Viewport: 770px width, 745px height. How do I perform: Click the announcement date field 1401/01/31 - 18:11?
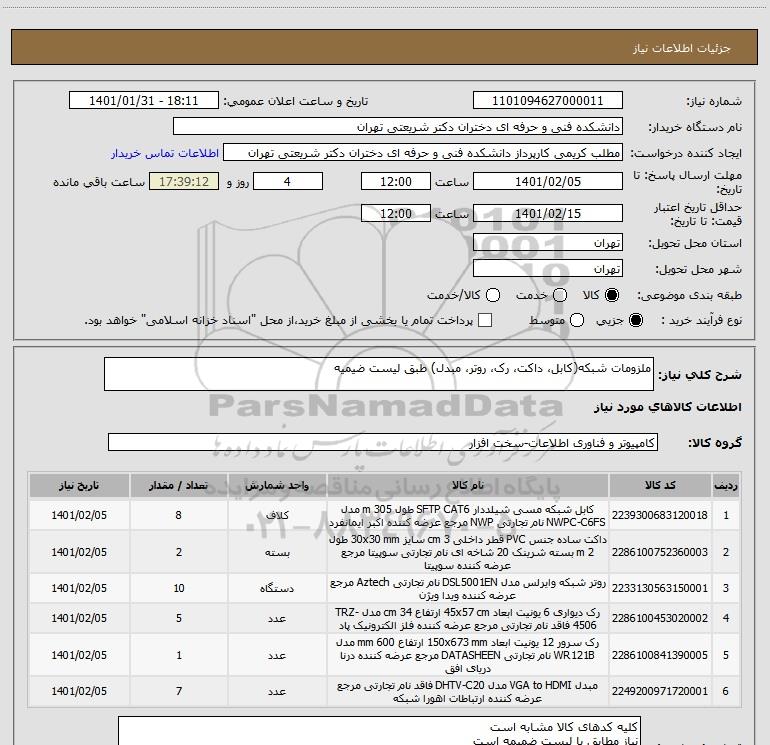coord(143,101)
